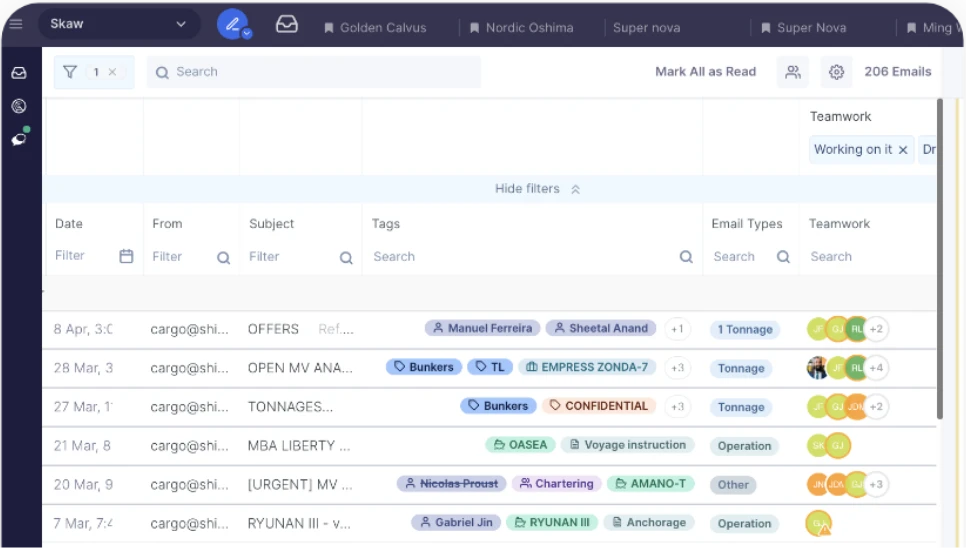Click the compose email pencil icon
The image size is (966, 548).
tap(232, 24)
